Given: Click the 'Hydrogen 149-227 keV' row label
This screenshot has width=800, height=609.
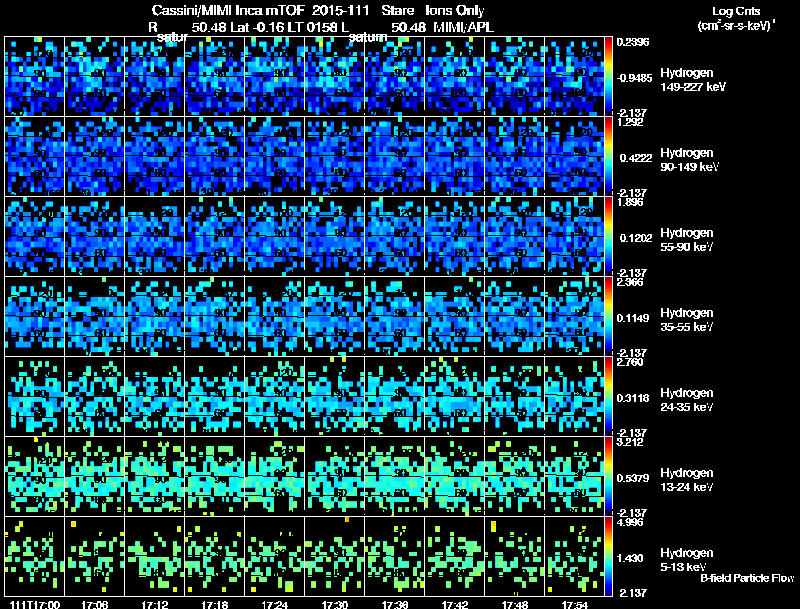Looking at the screenshot, I should pos(693,80).
